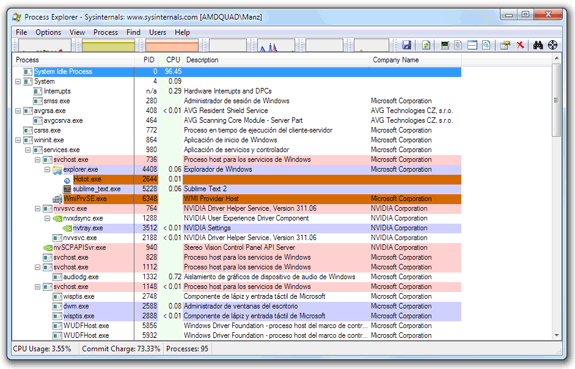Select the smss.exe process row
The image size is (575, 369).
237,101
